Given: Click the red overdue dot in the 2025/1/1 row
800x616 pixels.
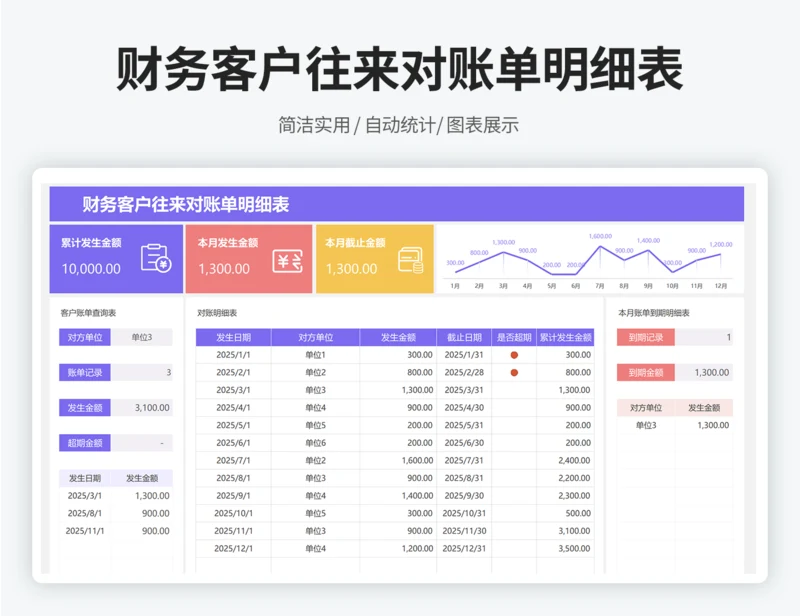Looking at the screenshot, I should coord(514,355).
